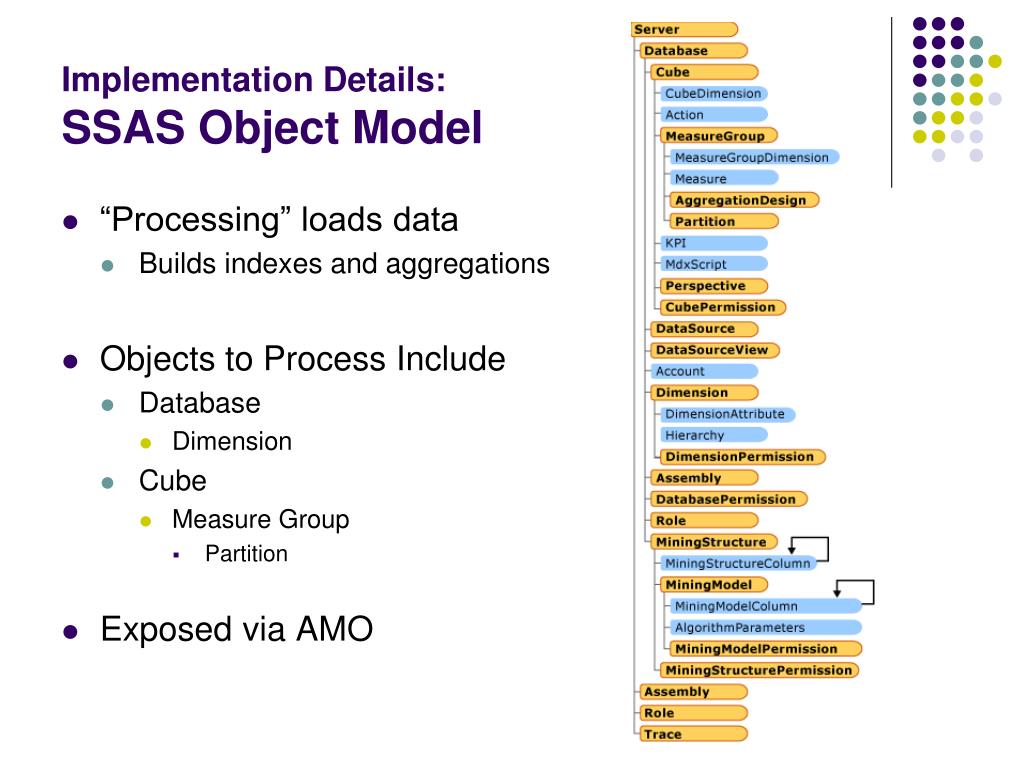
Task: Click the Perspective node
Action: tap(714, 285)
